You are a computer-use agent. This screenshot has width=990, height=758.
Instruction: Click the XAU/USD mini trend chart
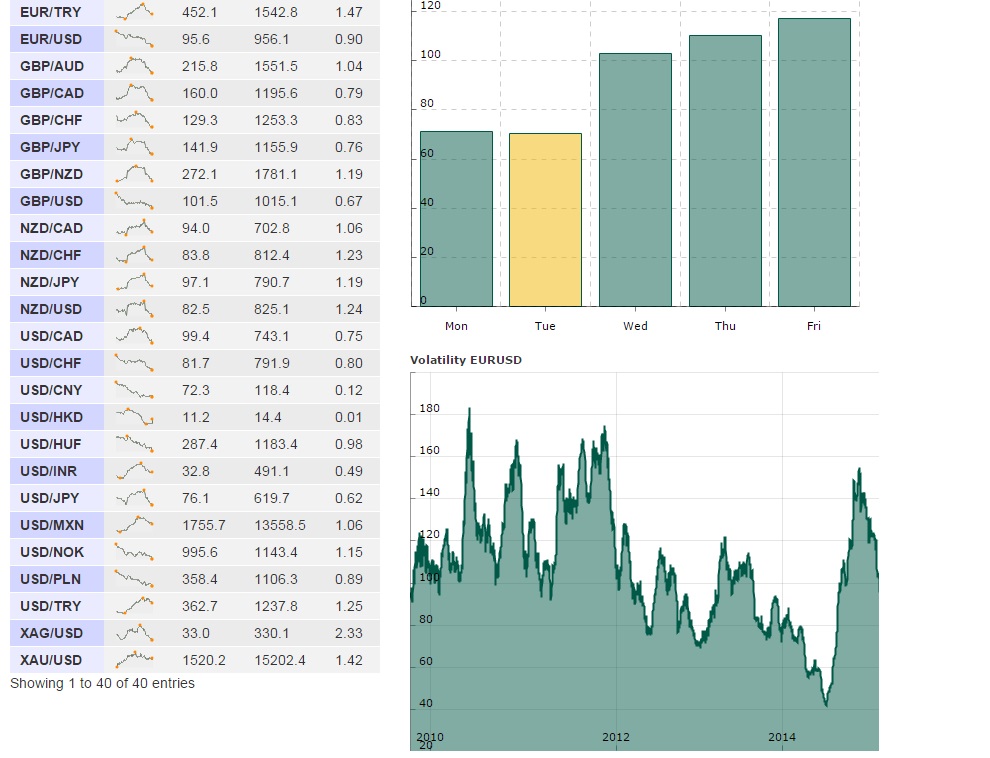(x=134, y=660)
